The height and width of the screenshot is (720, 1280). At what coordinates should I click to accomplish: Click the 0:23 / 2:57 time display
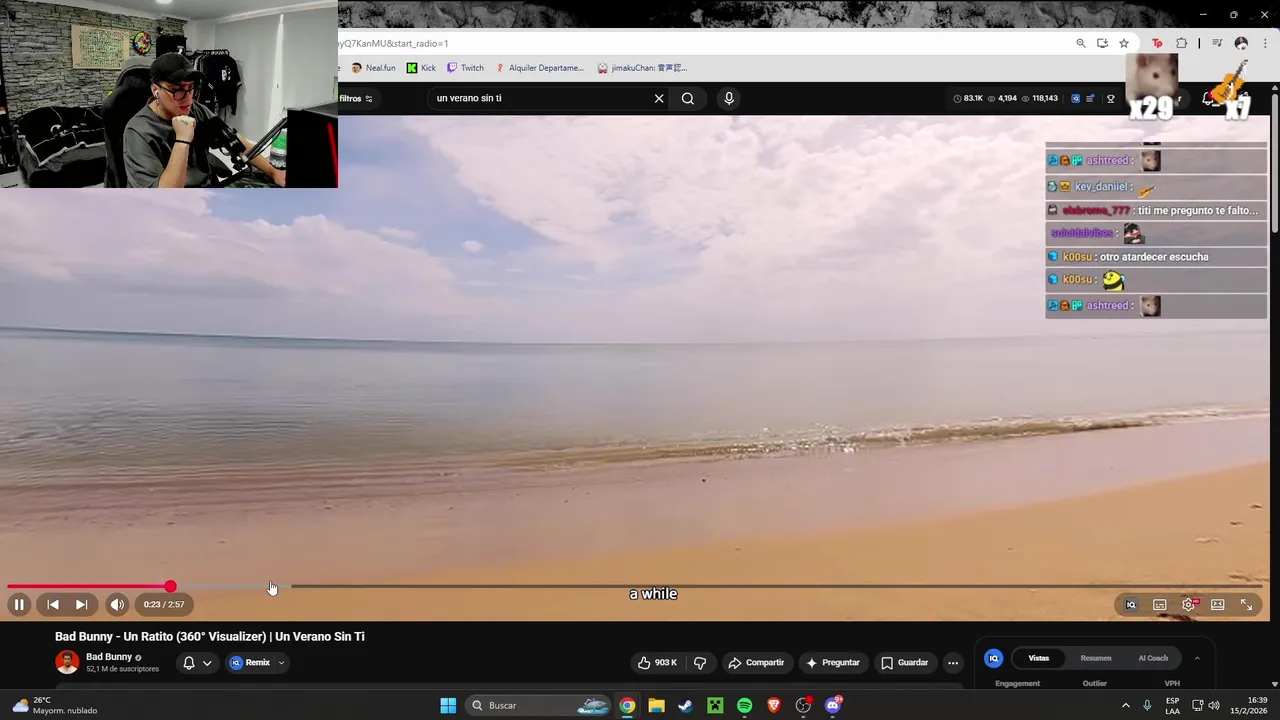pos(164,604)
